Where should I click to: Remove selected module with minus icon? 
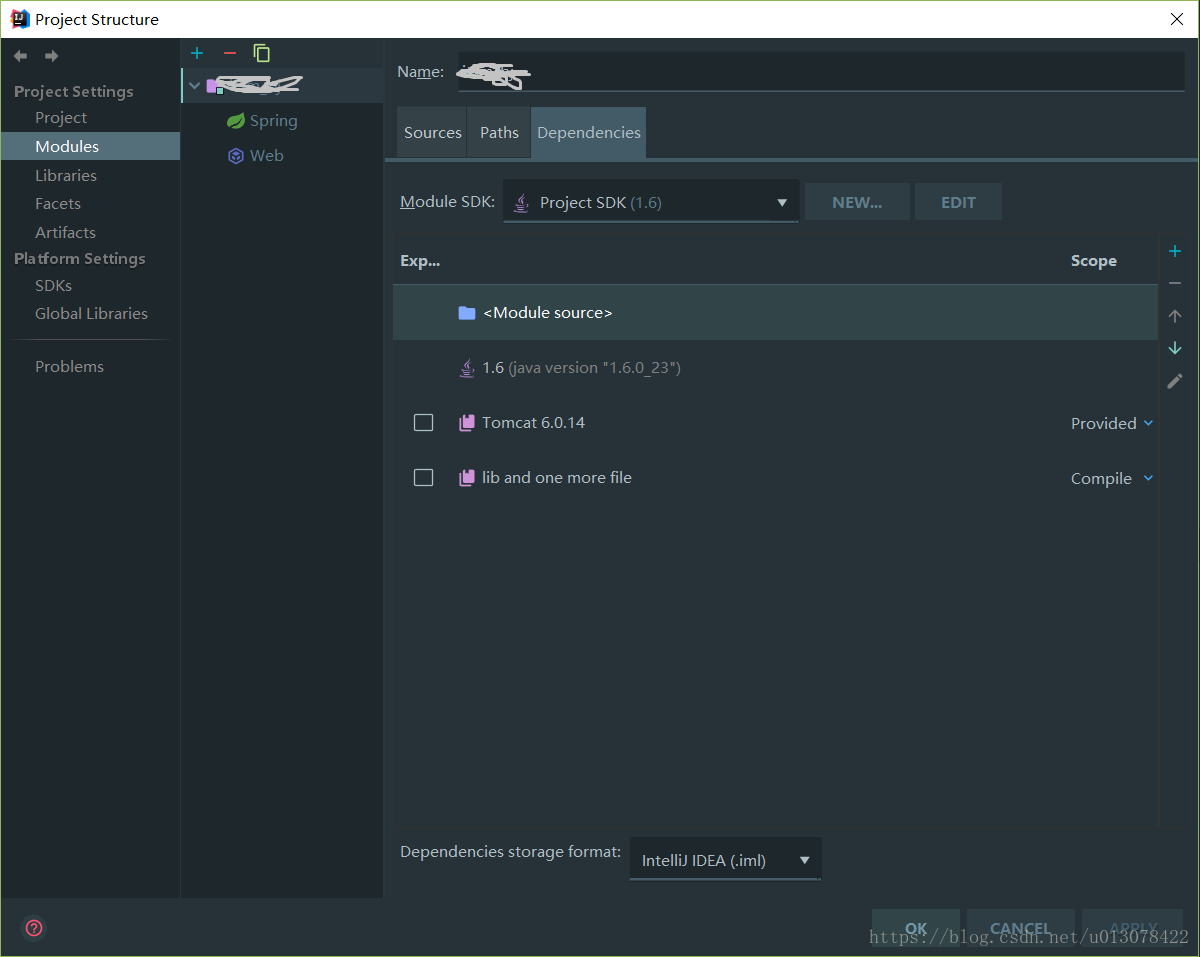click(x=230, y=53)
